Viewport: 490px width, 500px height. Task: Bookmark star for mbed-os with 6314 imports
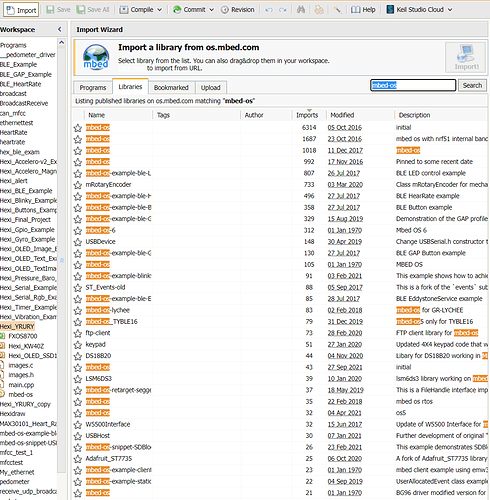coord(78,128)
